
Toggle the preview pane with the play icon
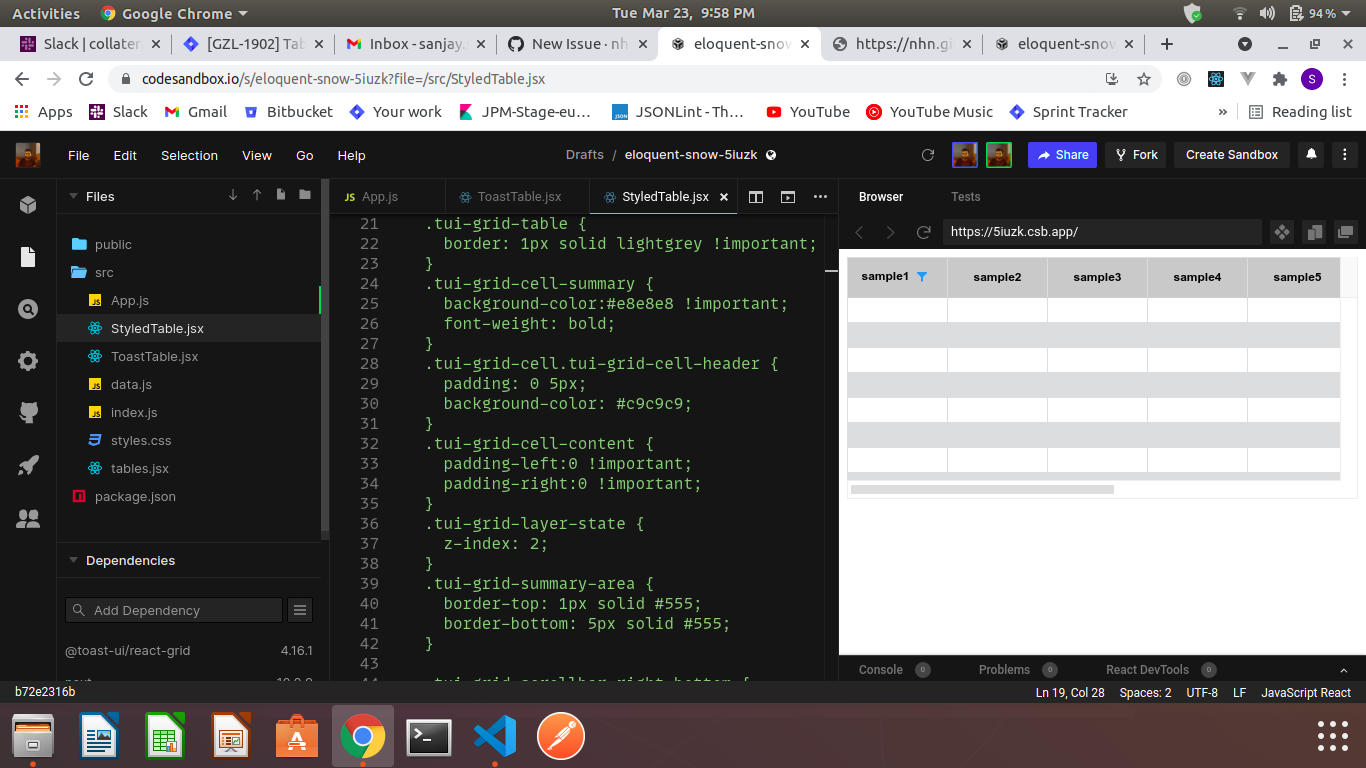coord(788,197)
